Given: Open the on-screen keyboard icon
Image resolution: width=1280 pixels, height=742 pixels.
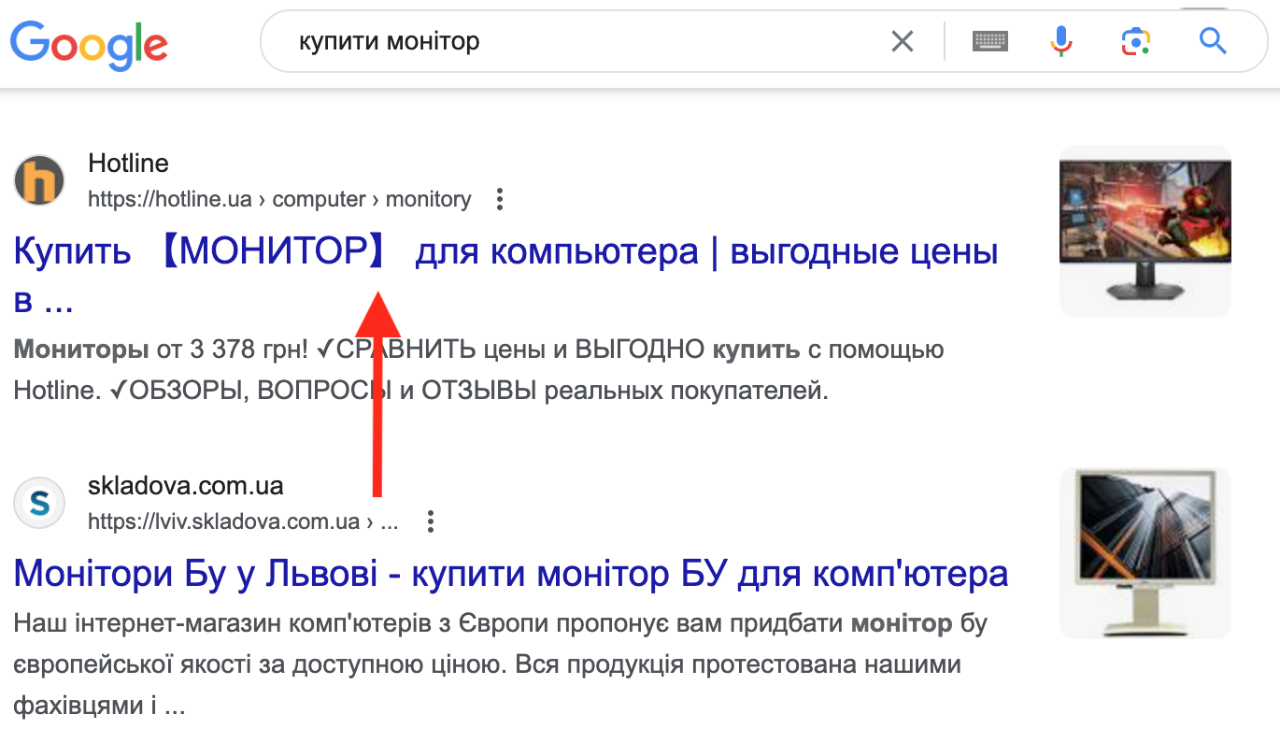Looking at the screenshot, I should click(989, 41).
